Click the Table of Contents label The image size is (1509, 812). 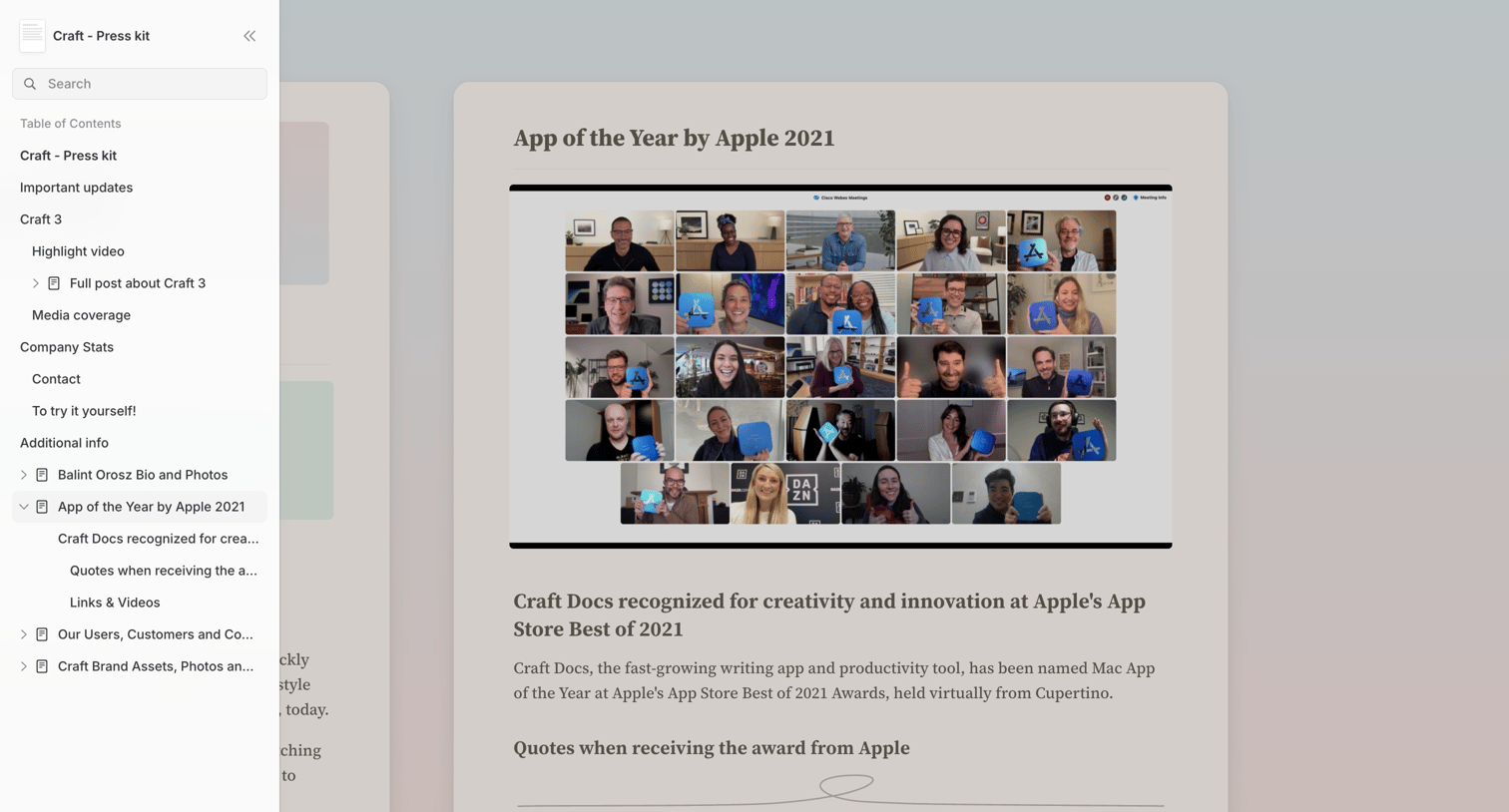70,124
